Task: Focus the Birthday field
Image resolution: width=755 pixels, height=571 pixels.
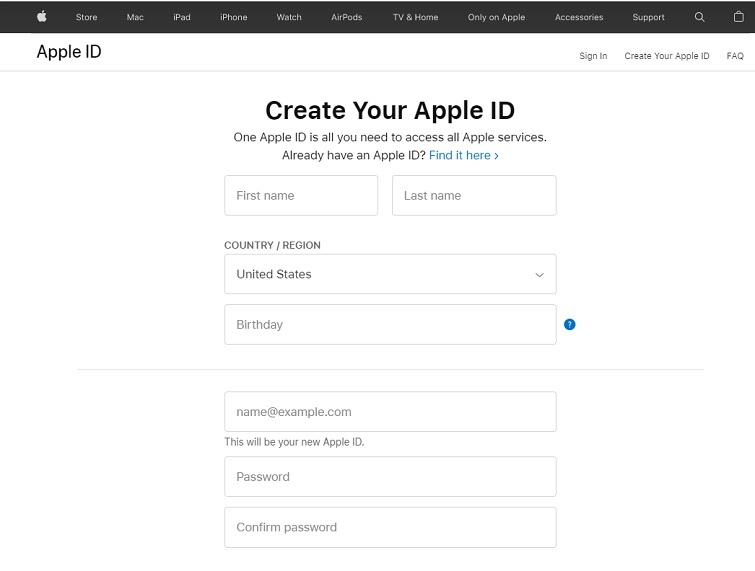Action: click(x=390, y=324)
